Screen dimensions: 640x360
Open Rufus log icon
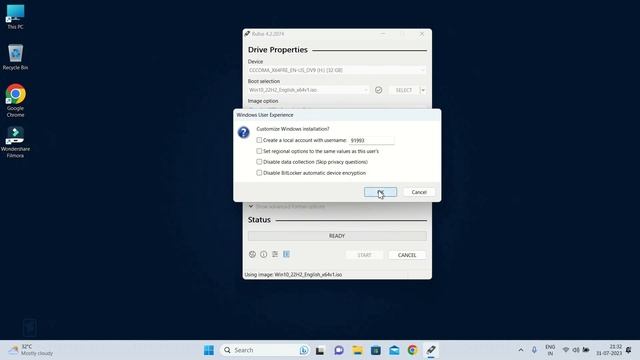[x=287, y=254]
